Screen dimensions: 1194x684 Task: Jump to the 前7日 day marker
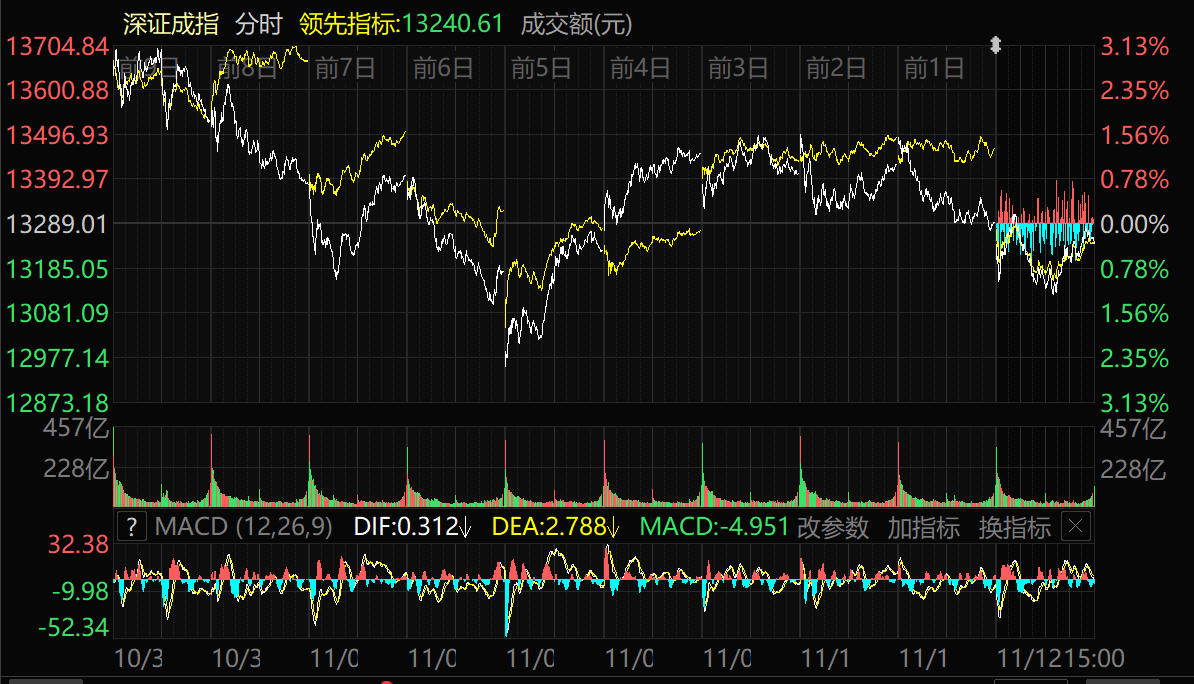(344, 68)
